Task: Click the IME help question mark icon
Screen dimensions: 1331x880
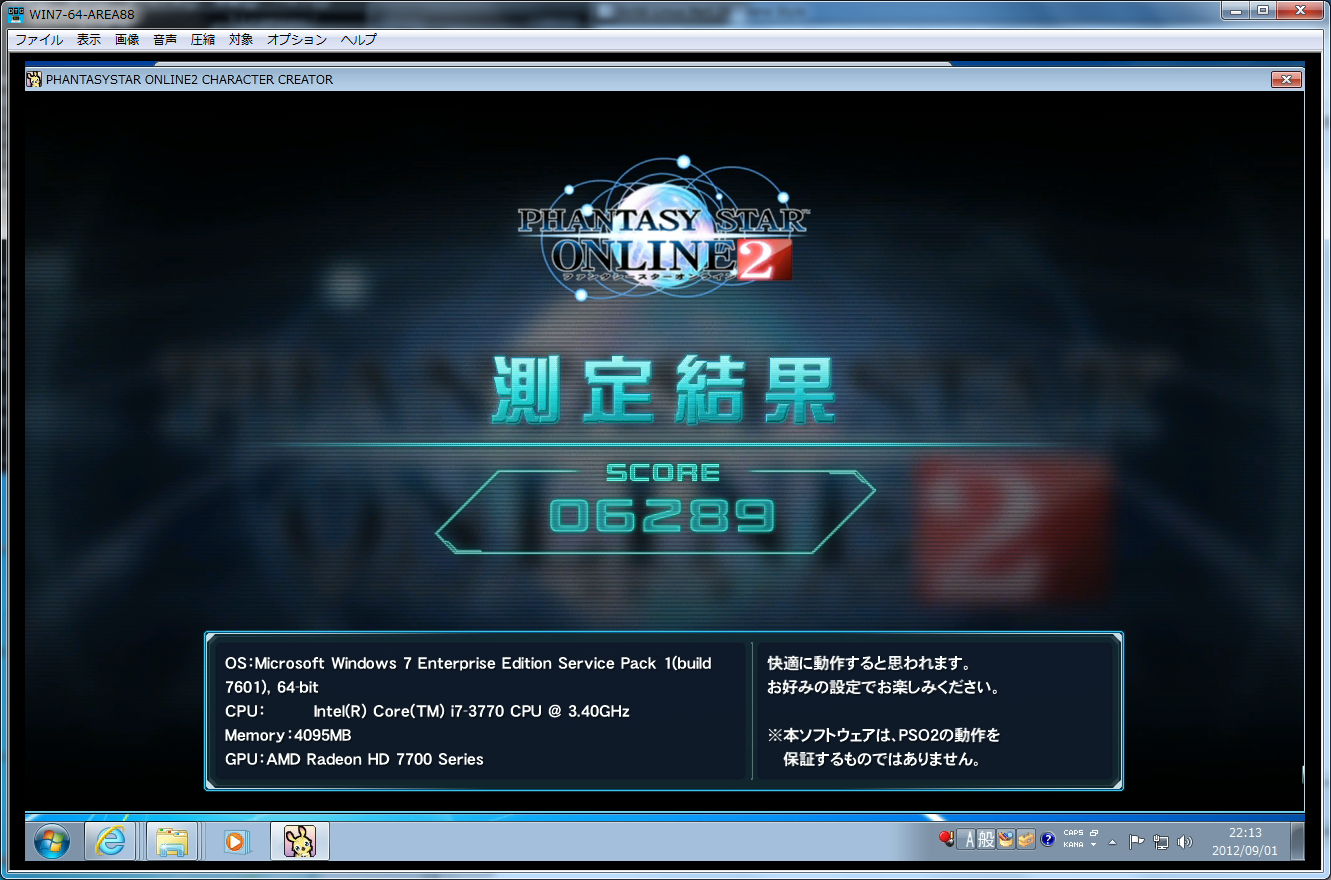Action: (x=1047, y=840)
